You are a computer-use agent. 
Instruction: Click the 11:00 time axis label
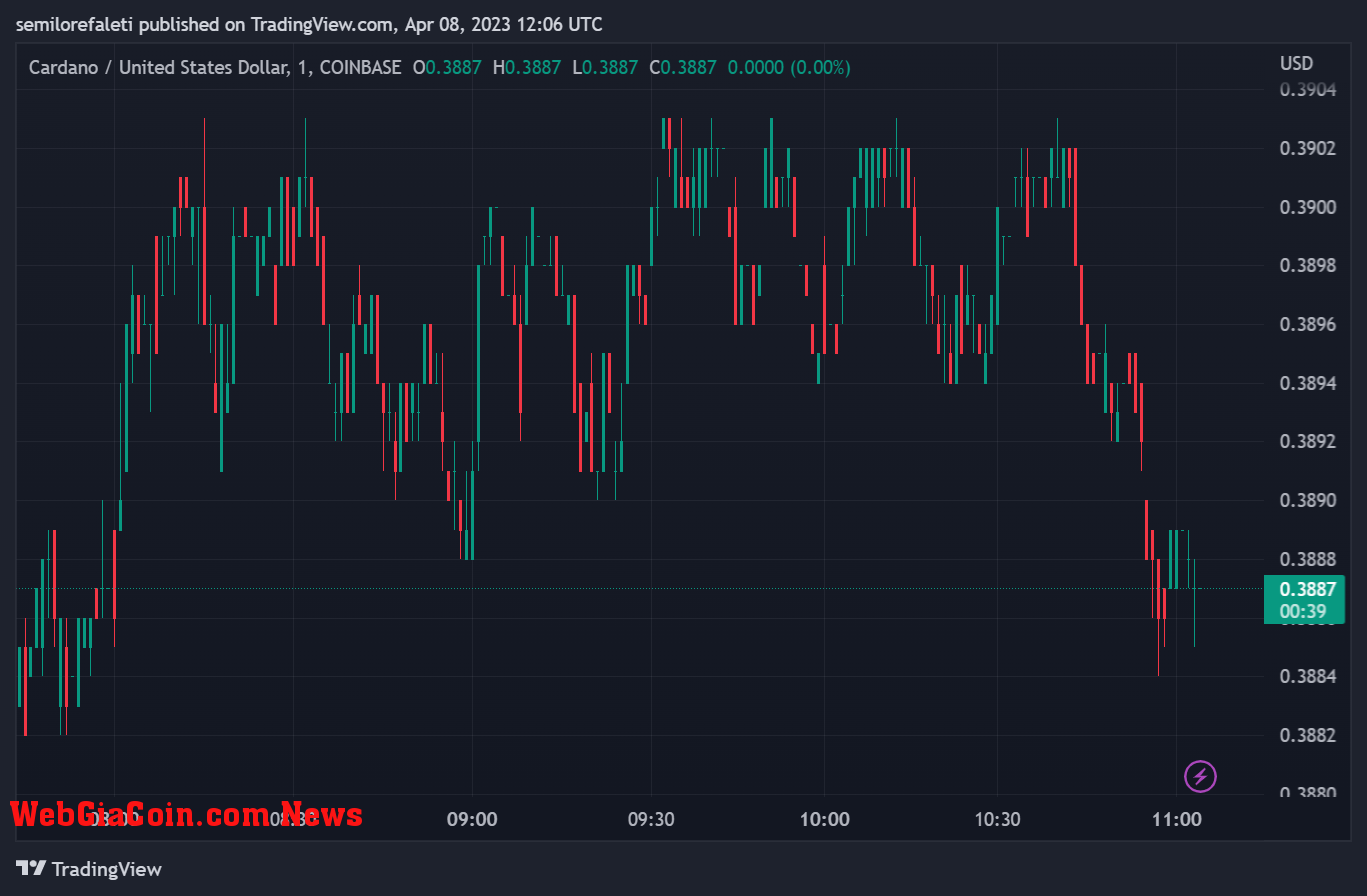(x=1177, y=819)
